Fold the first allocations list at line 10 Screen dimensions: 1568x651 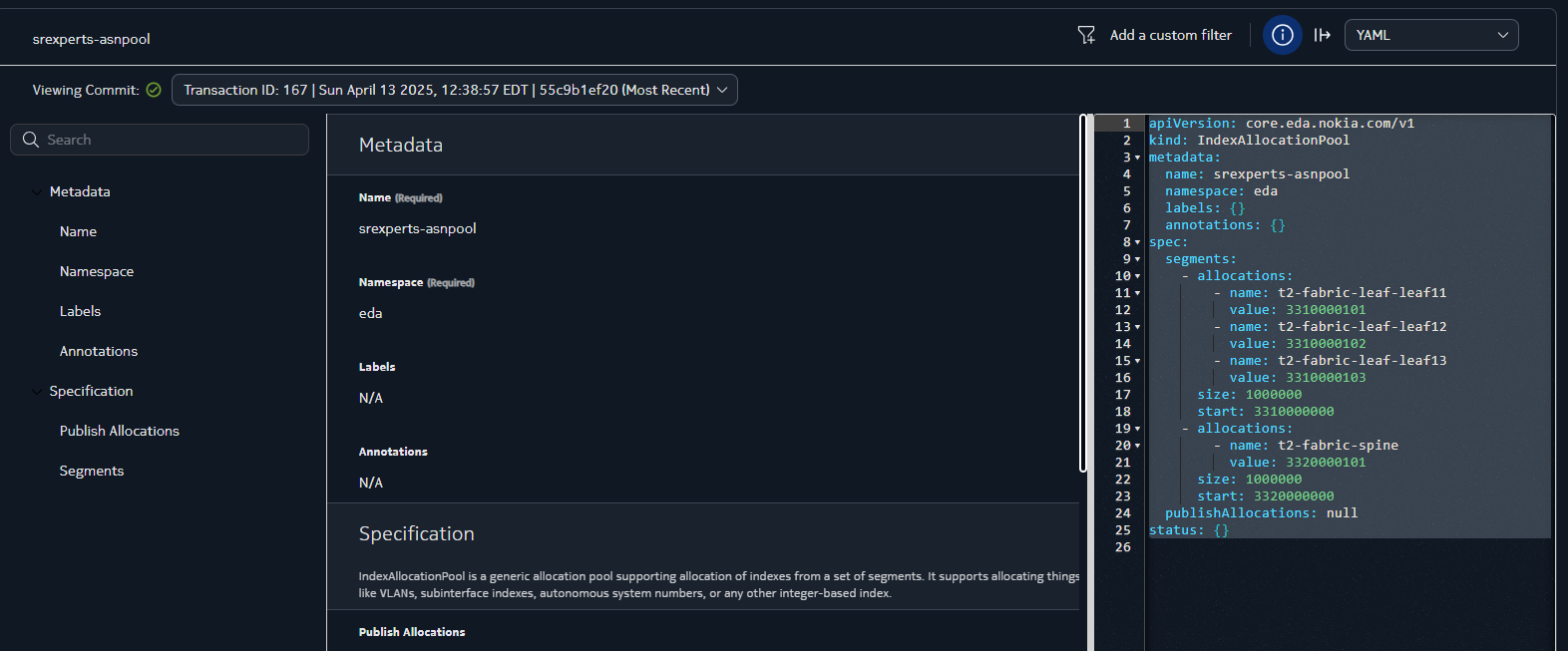pyautogui.click(x=1137, y=276)
